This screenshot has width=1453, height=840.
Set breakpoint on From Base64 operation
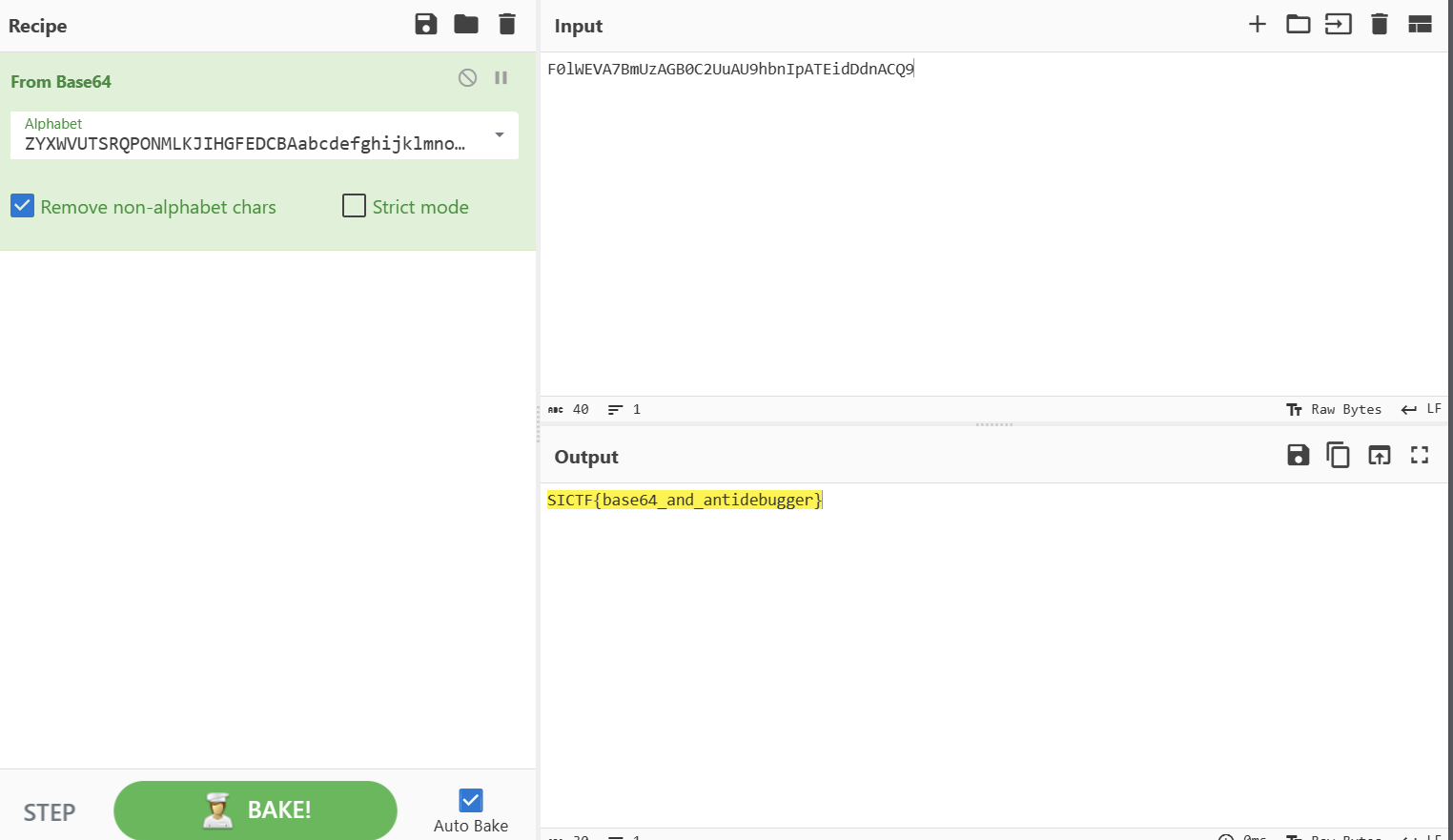coord(501,78)
